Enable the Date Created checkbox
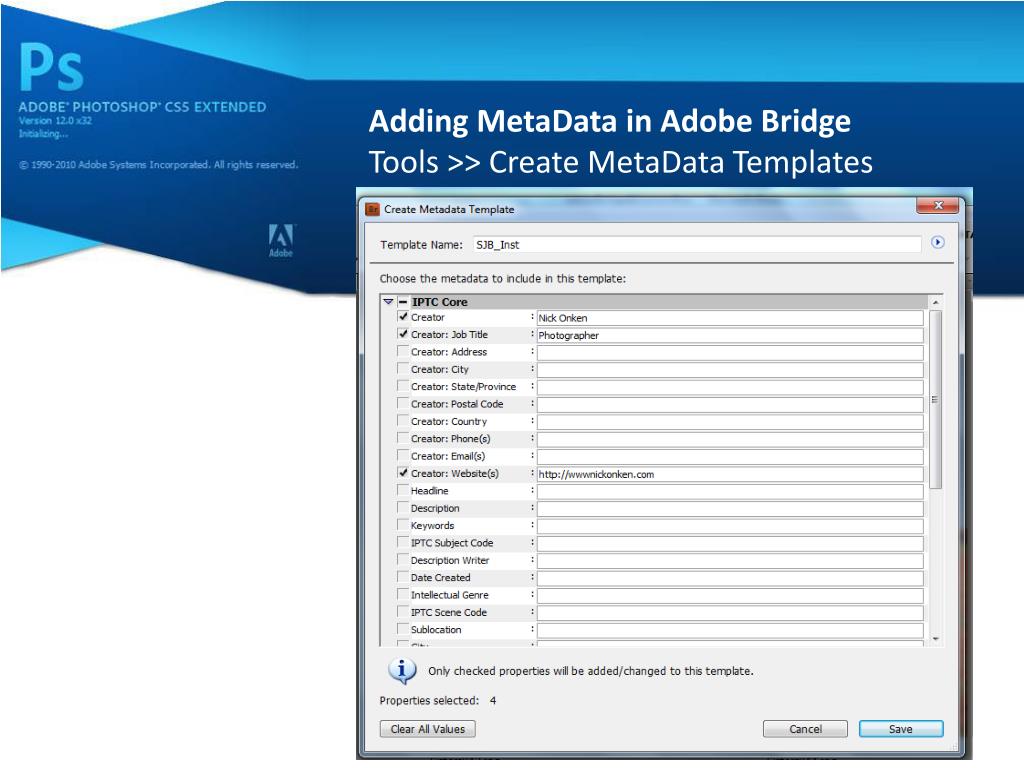The height and width of the screenshot is (768, 1024). click(403, 577)
